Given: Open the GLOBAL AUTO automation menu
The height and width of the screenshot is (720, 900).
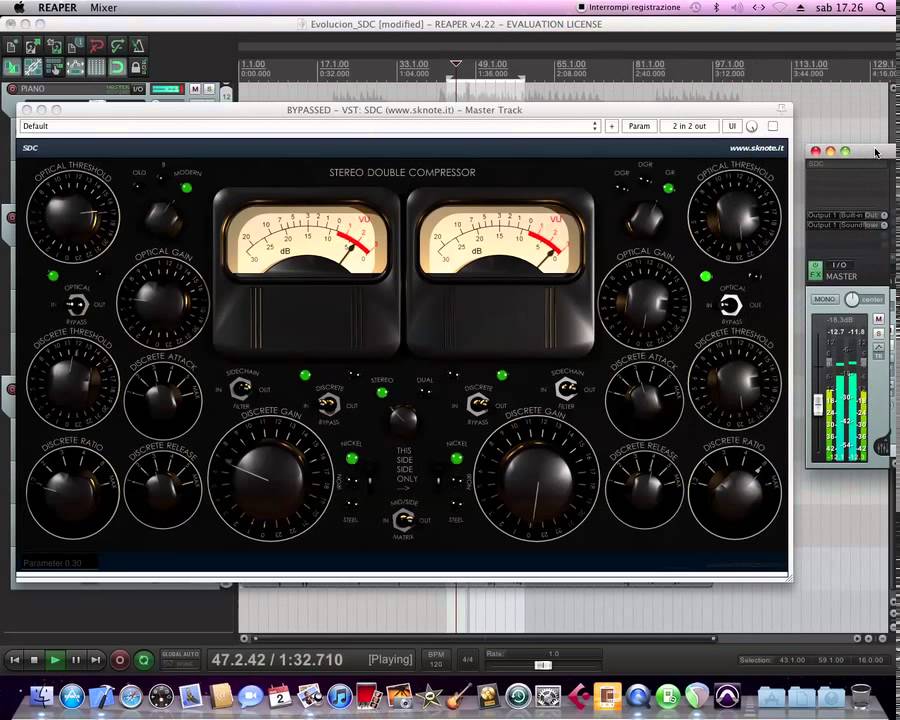Looking at the screenshot, I should point(180,659).
